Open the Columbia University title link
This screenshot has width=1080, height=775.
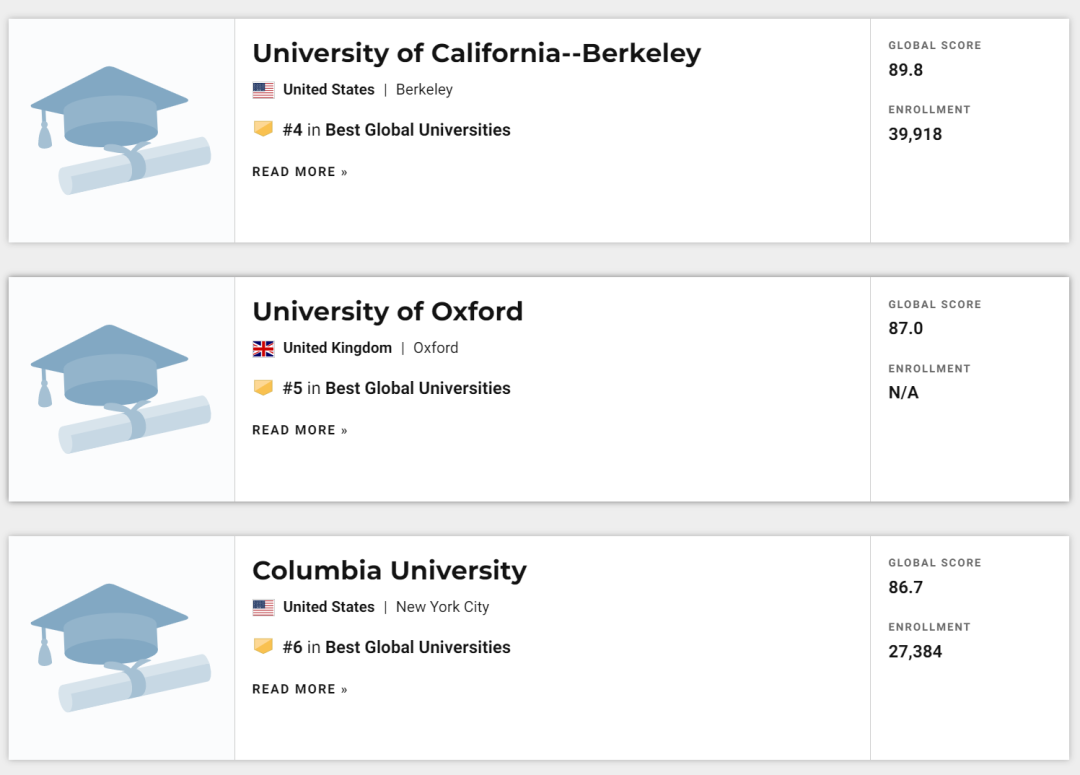pos(389,570)
